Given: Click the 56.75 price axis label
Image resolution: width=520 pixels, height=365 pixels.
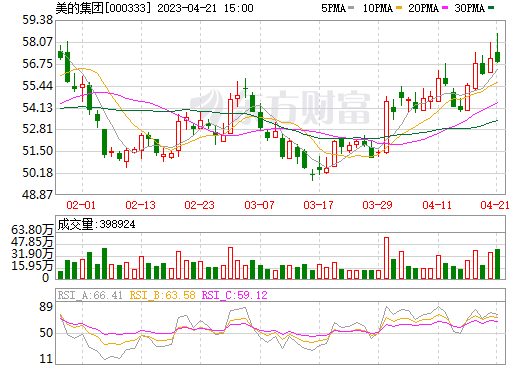Looking at the screenshot, I should [38, 64].
